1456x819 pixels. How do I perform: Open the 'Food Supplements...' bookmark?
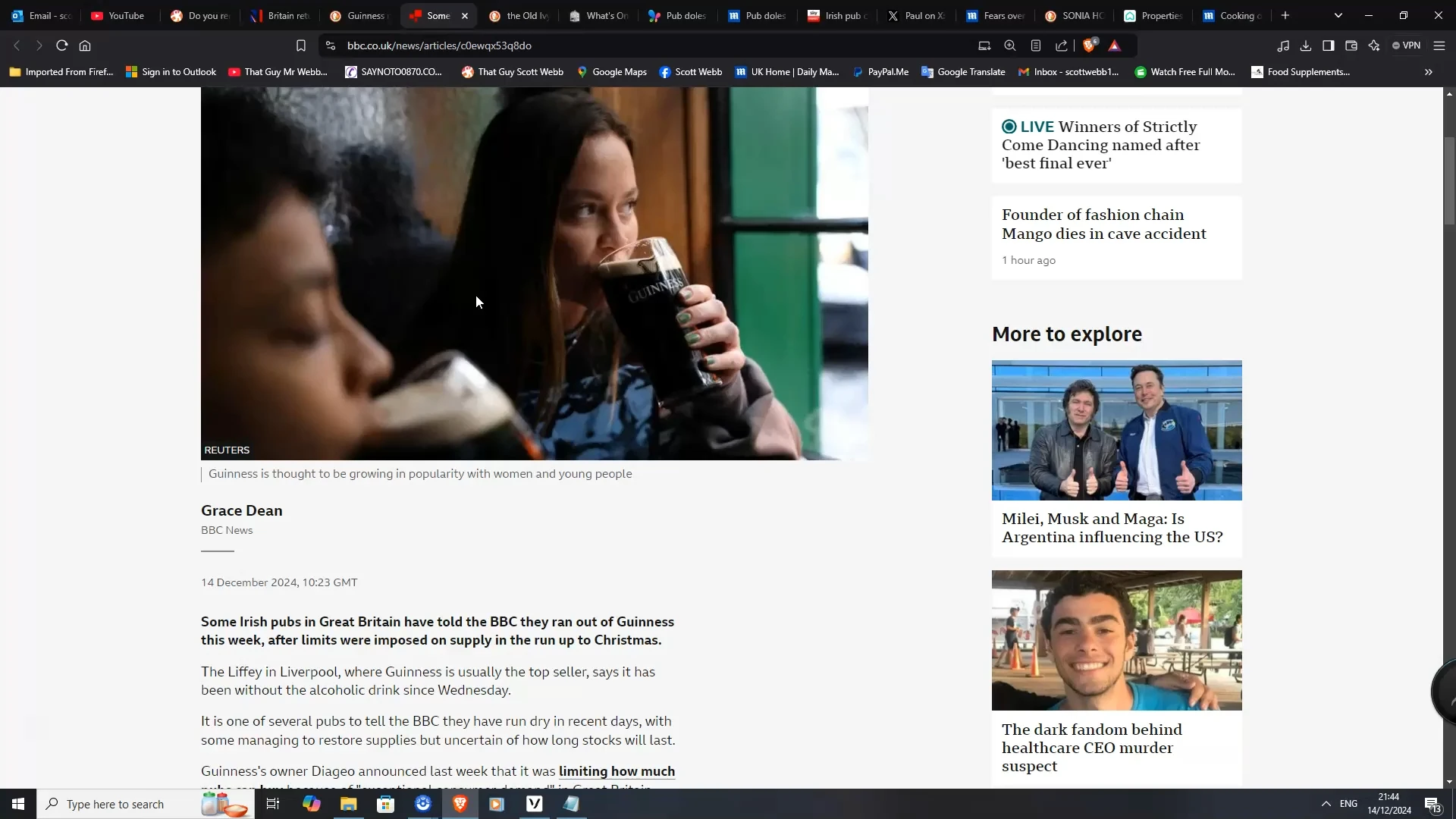coord(1301,72)
